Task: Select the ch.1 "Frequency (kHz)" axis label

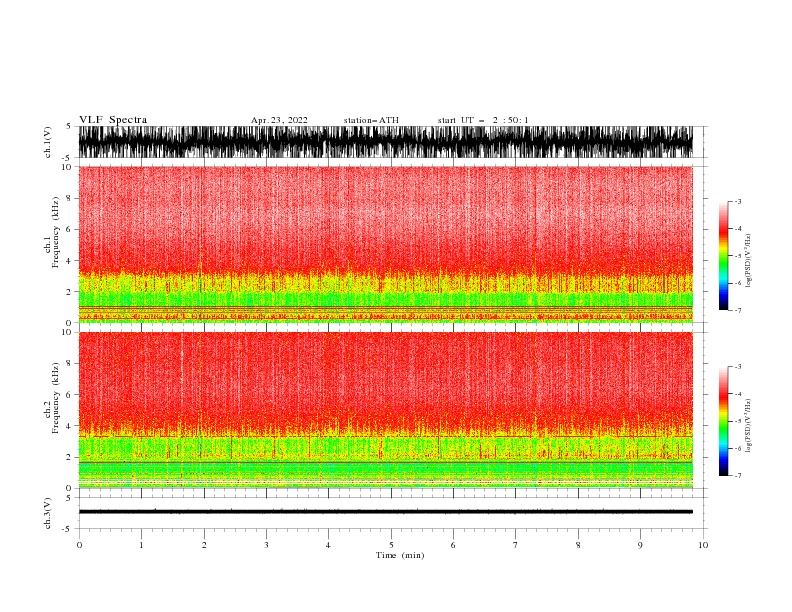Action: (x=56, y=233)
